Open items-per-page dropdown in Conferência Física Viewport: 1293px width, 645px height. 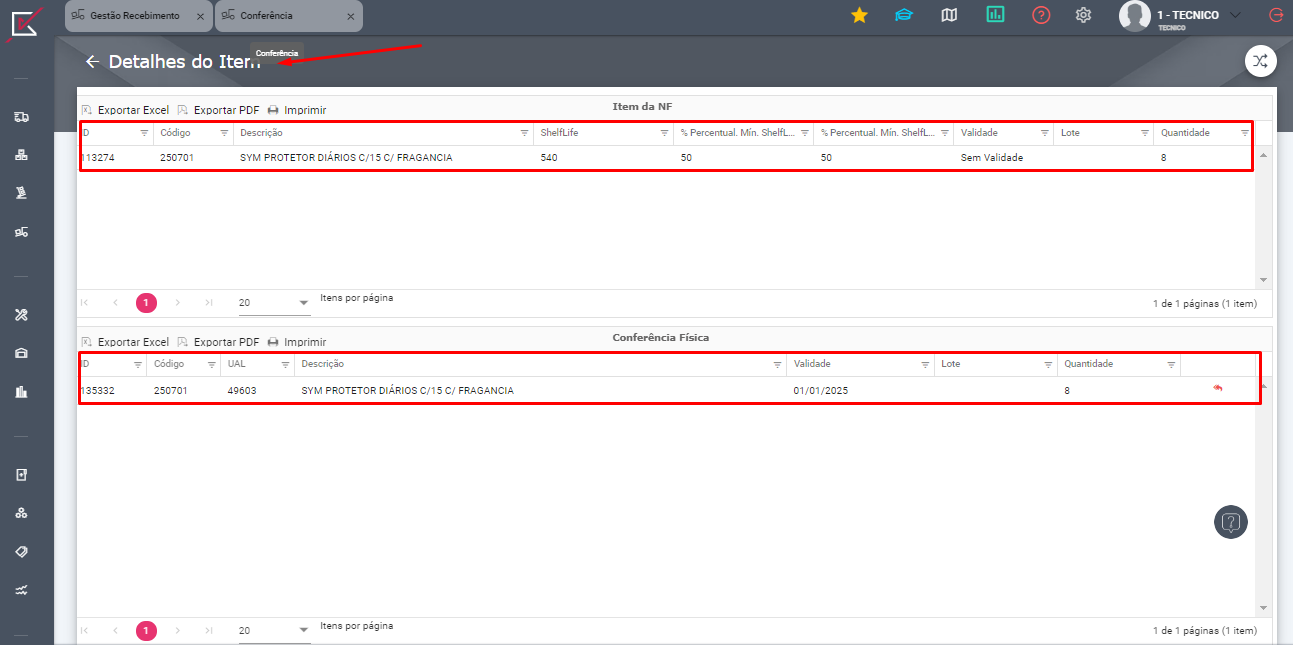[274, 630]
